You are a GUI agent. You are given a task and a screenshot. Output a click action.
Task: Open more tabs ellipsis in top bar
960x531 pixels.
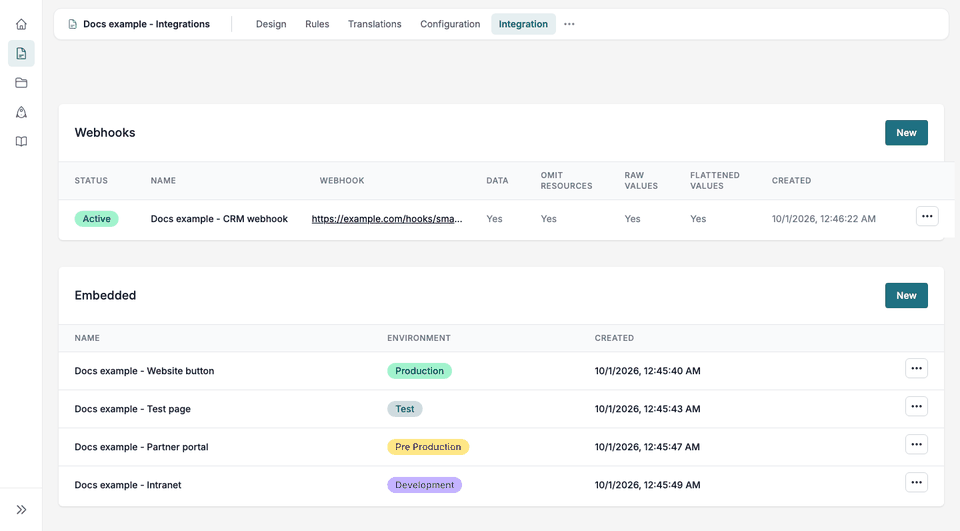coord(569,24)
